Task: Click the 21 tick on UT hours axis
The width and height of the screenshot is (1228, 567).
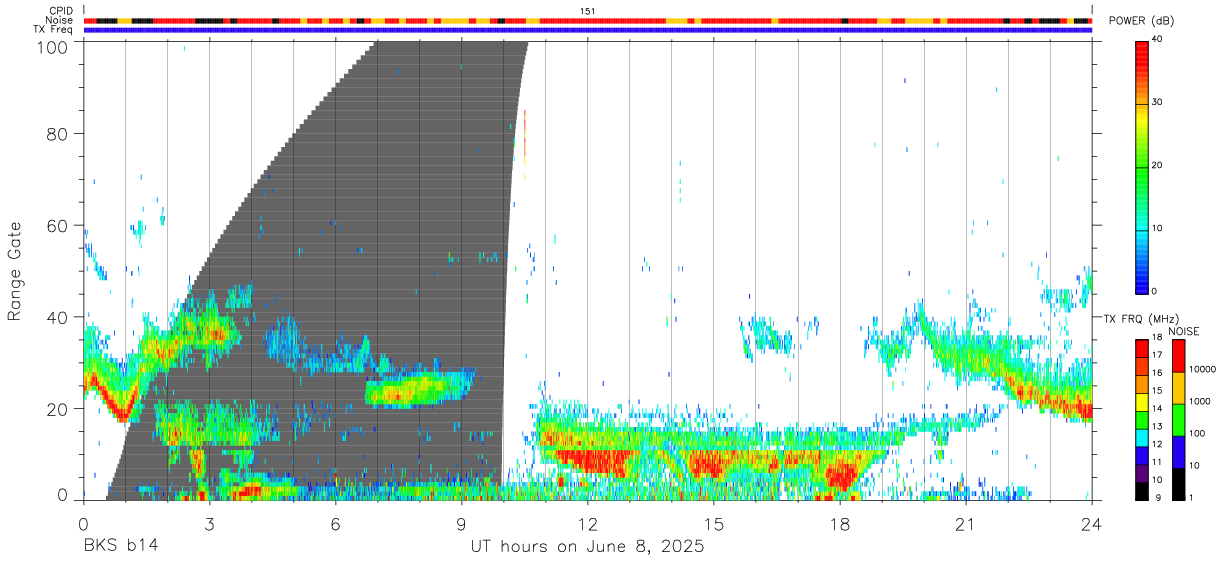Action: point(965,524)
